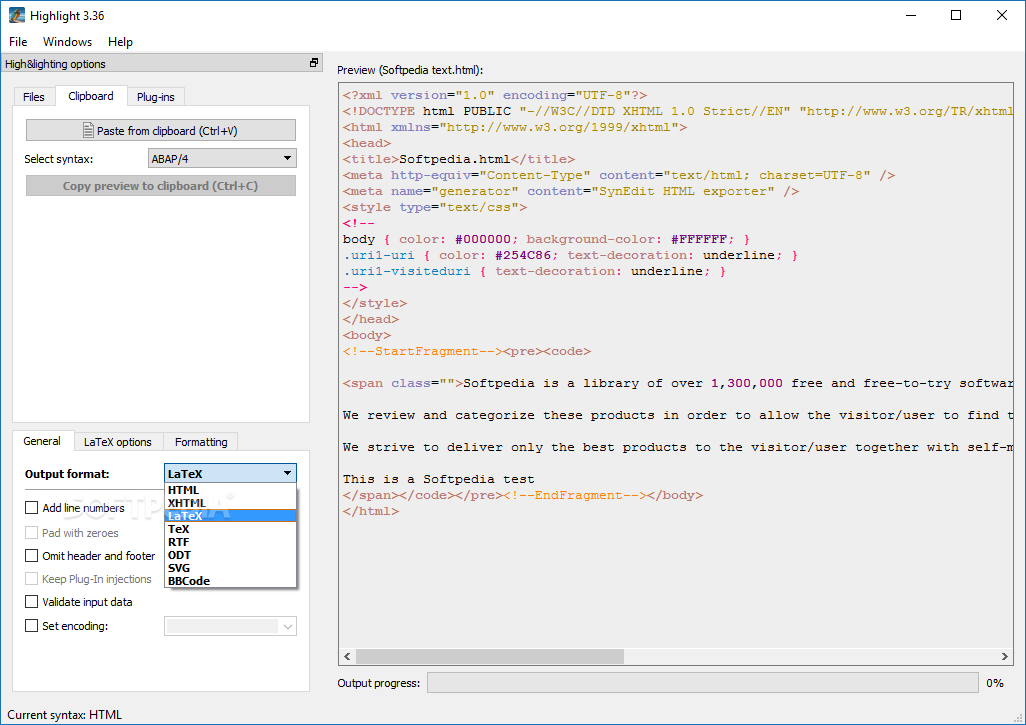Choose ODT from the list

pyautogui.click(x=230, y=555)
